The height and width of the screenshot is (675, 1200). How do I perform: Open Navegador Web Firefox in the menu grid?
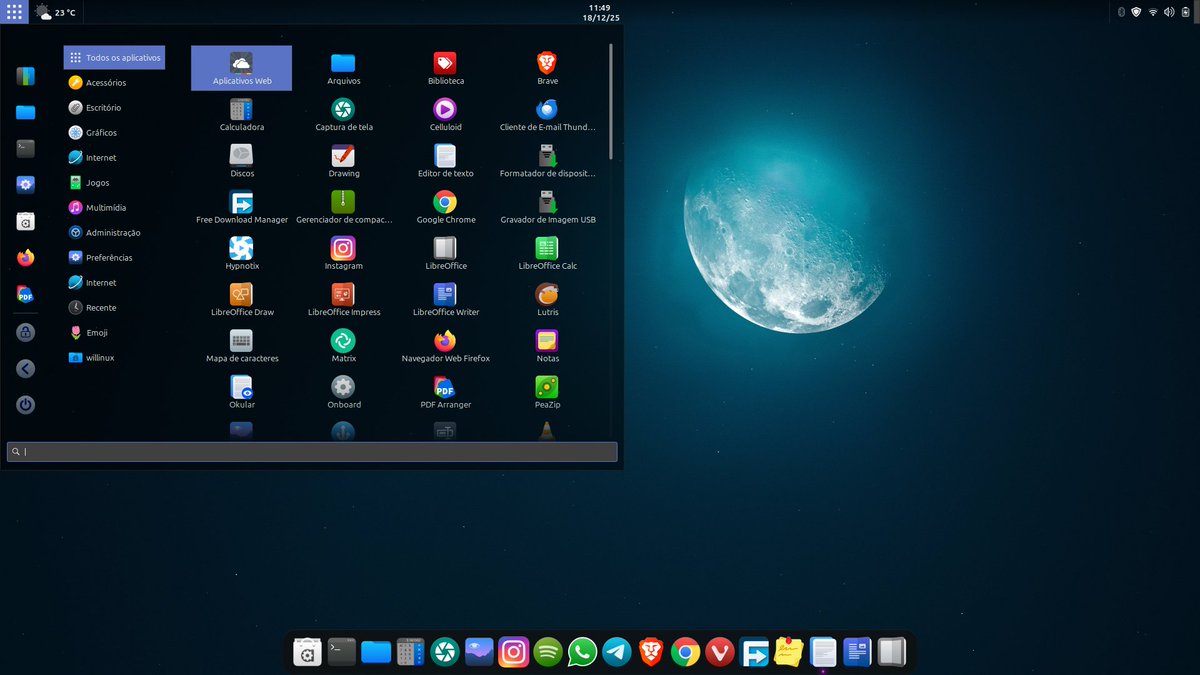coord(445,345)
